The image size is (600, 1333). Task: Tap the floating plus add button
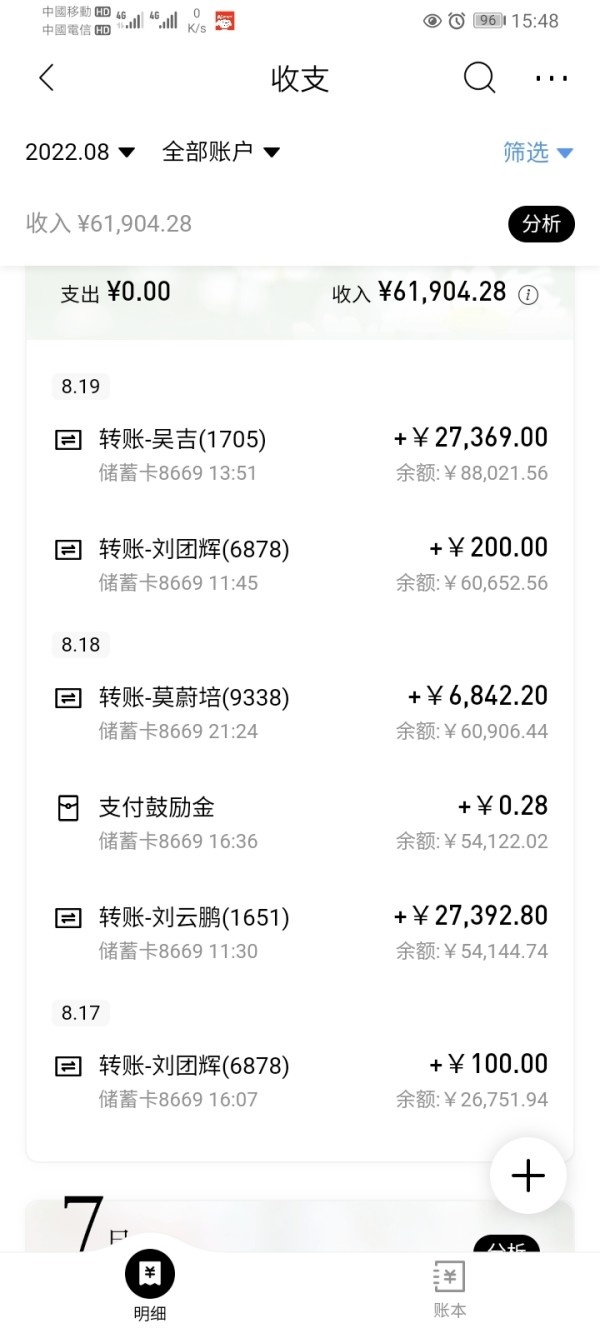[x=528, y=1176]
